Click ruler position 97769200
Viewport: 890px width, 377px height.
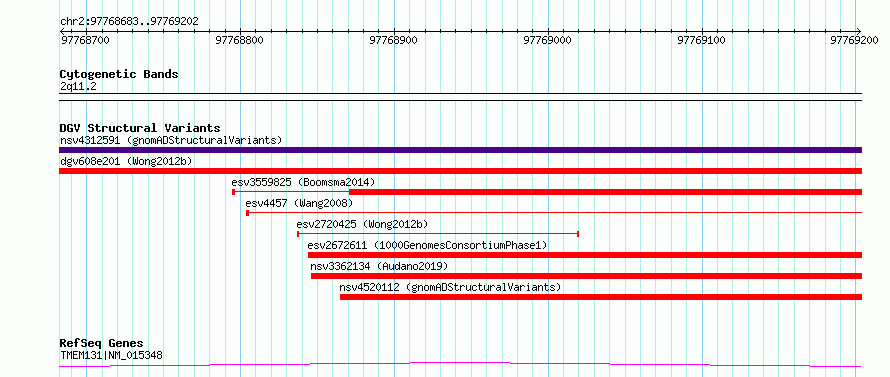coord(855,40)
